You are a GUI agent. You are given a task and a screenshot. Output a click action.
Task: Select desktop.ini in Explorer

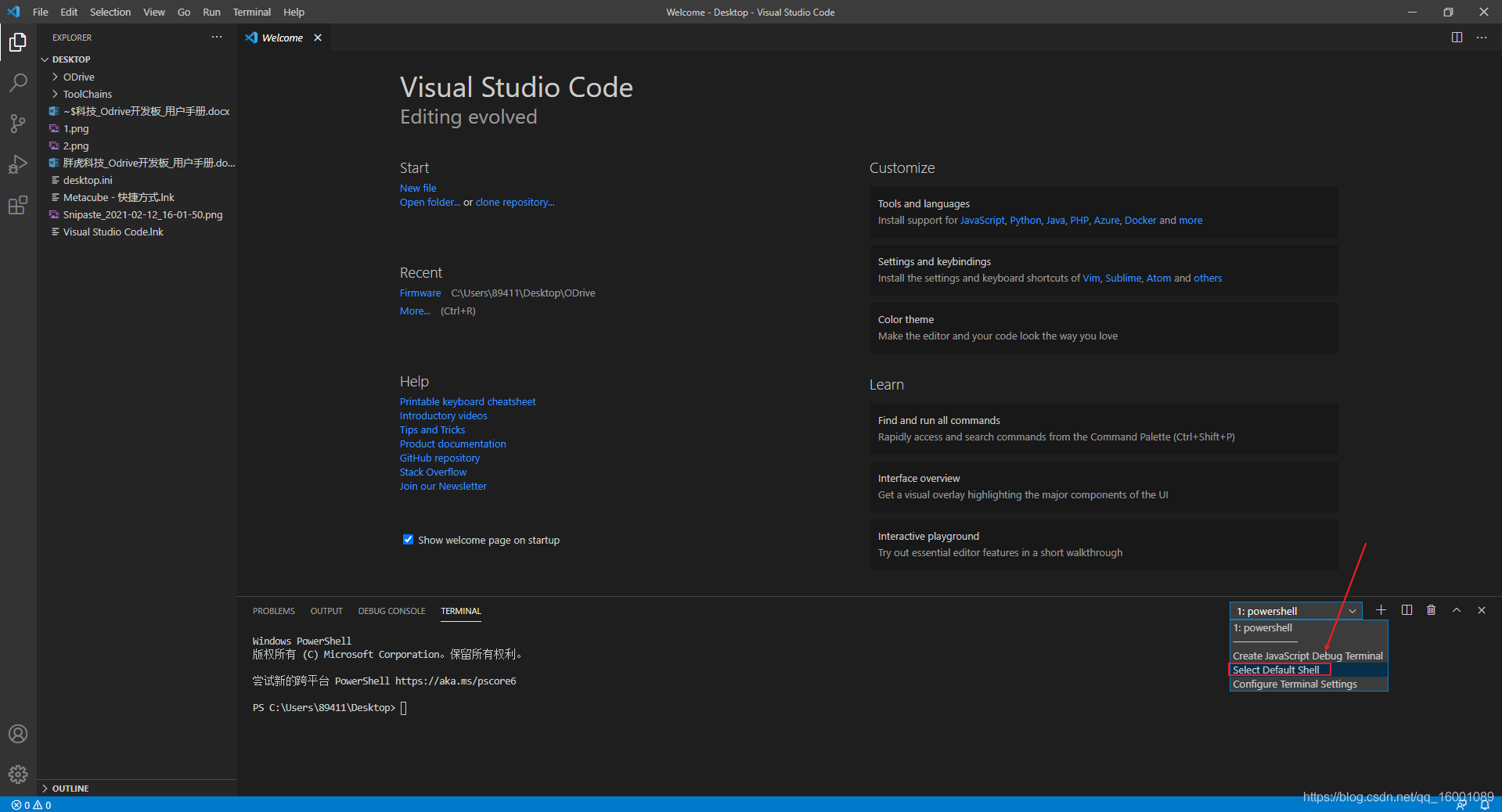(x=137, y=180)
